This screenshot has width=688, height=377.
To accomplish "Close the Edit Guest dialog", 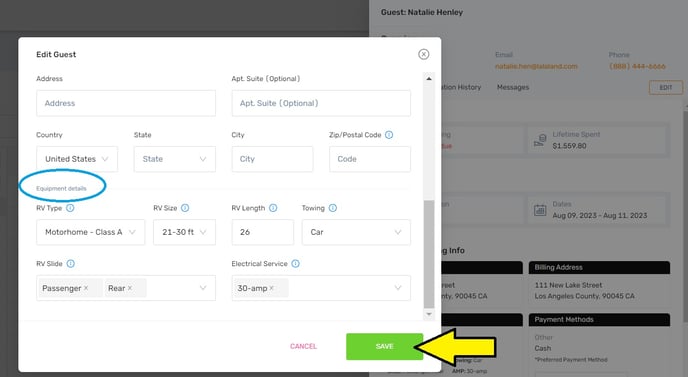I will pos(423,54).
